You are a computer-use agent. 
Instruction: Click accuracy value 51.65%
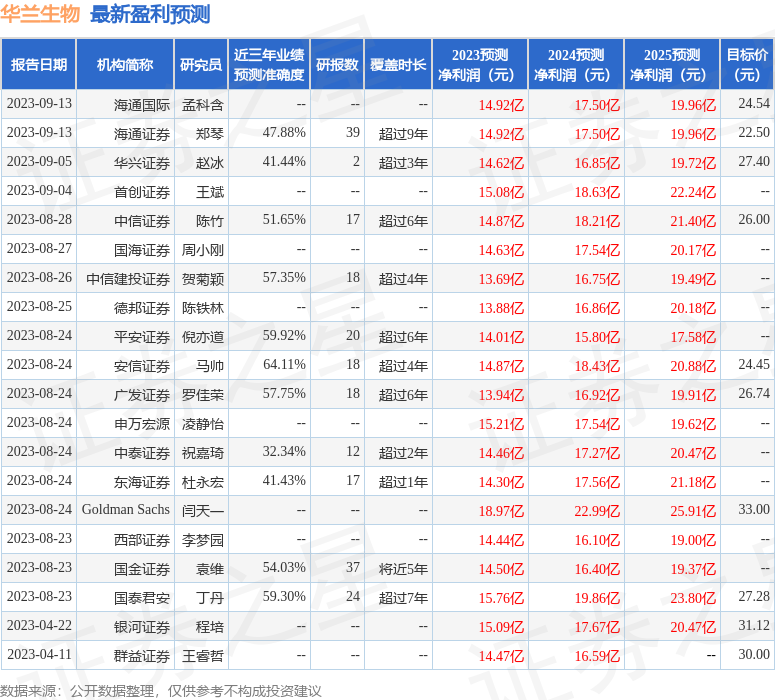284,219
